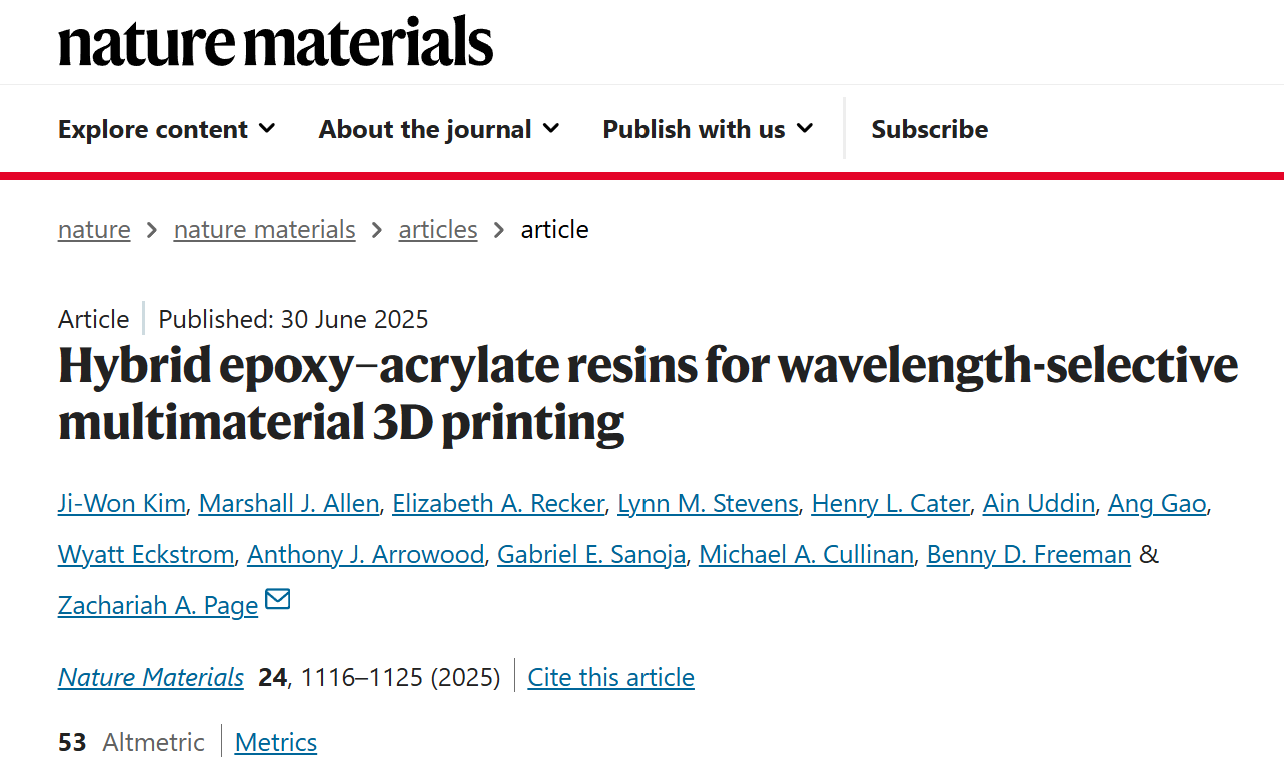Viewport: 1284px width, 758px height.
Task: Click corresponding author Zachariah A. Page
Action: (158, 605)
